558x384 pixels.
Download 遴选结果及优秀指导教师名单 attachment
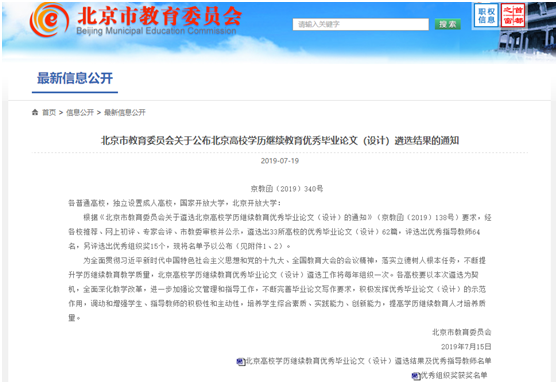point(368,361)
